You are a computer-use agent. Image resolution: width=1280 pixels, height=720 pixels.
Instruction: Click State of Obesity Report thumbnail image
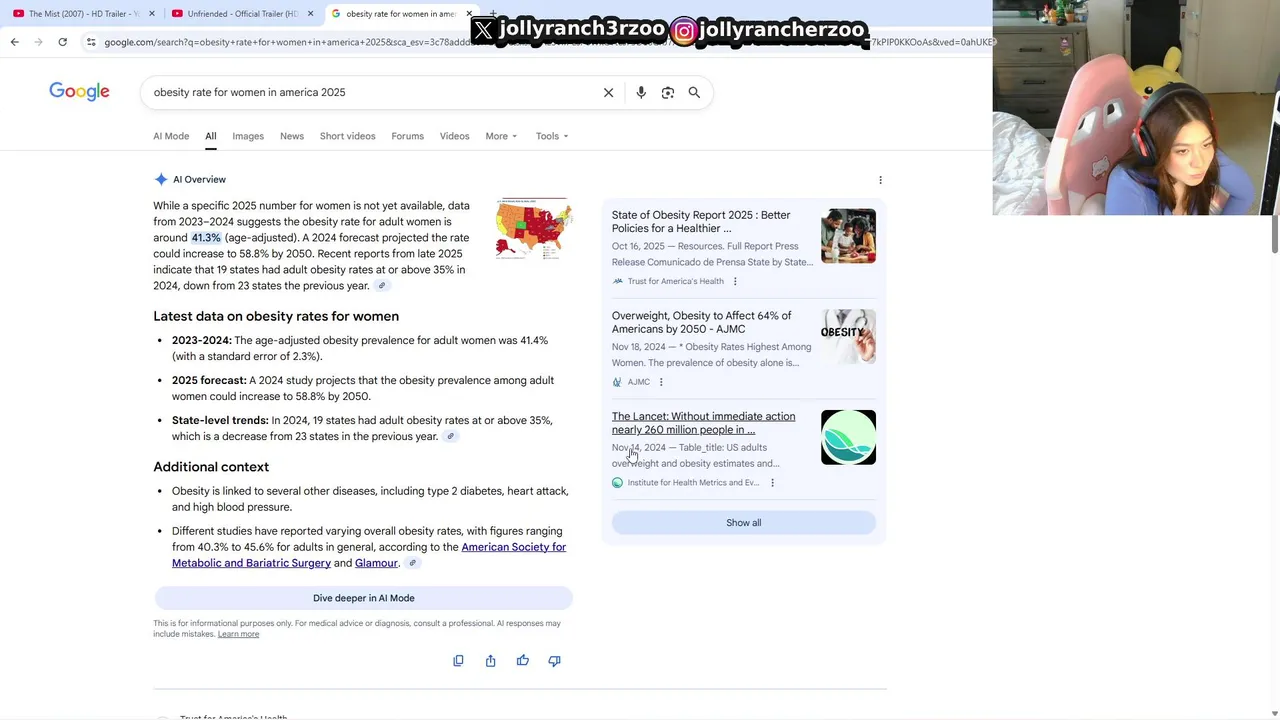tap(848, 236)
